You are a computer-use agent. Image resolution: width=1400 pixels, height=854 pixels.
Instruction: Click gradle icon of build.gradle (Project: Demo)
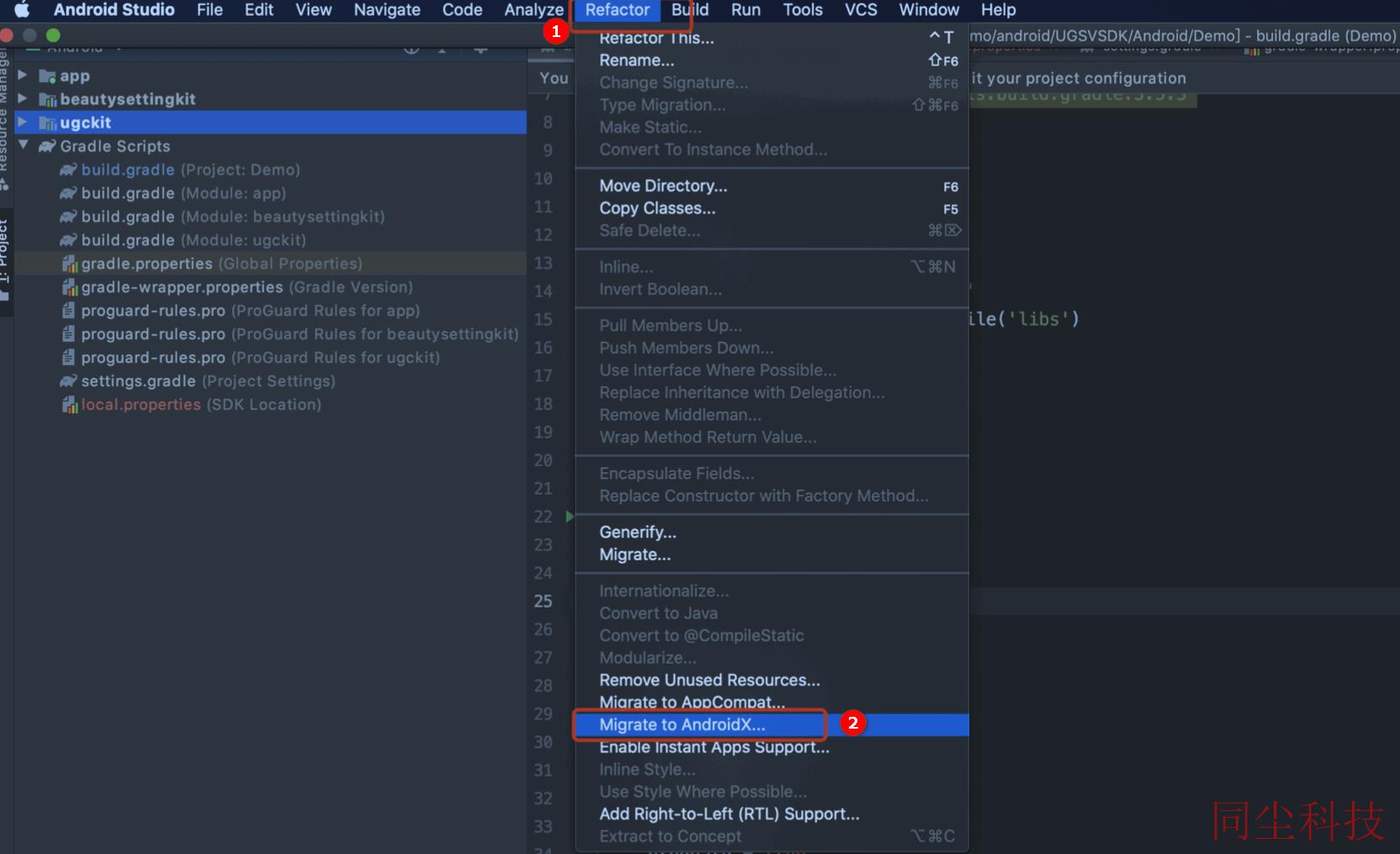coord(68,170)
